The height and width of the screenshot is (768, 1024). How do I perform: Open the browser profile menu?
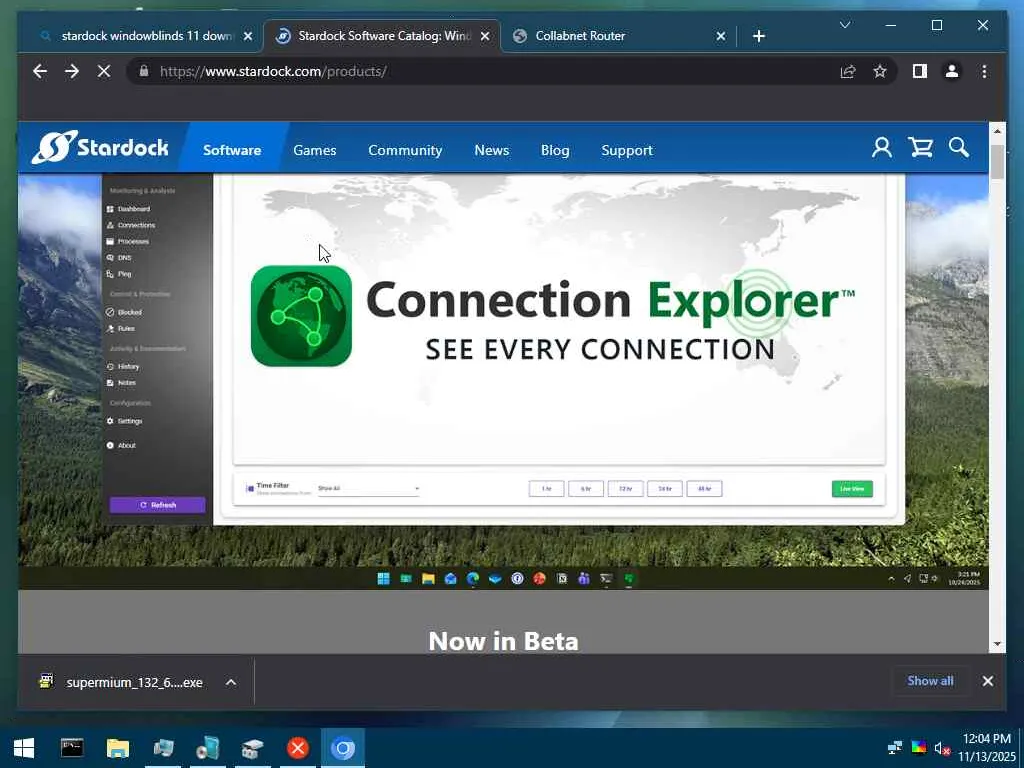pos(952,71)
